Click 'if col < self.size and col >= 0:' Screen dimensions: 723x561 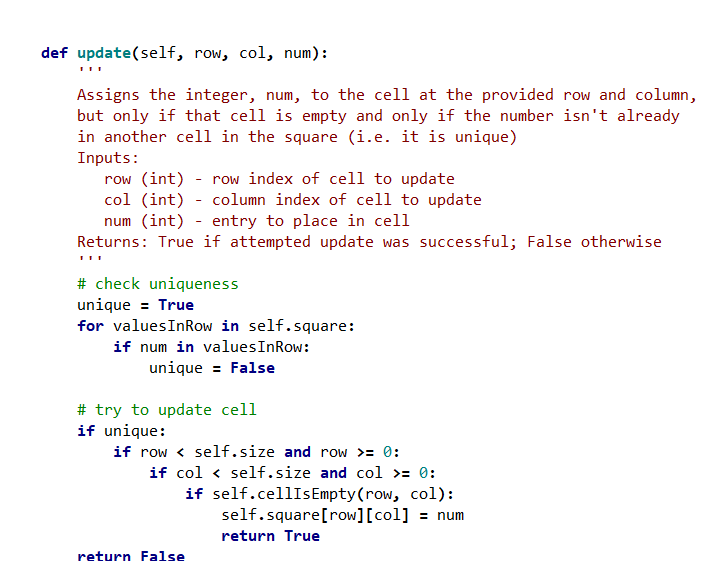tap(293, 473)
